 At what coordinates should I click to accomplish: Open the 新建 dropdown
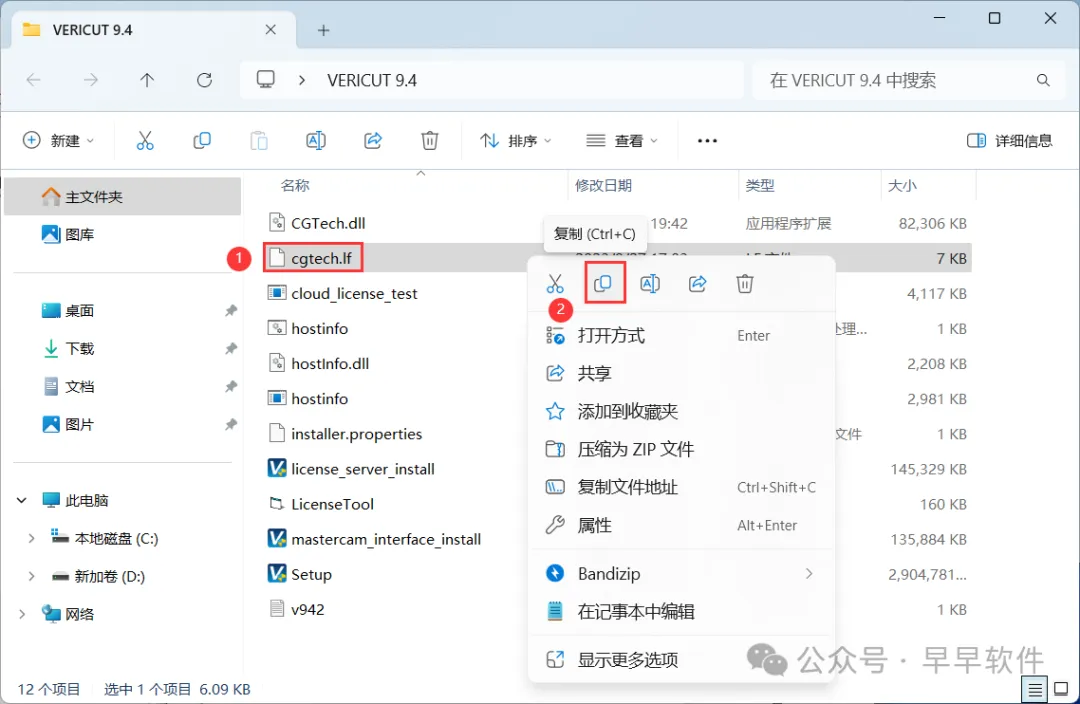click(x=59, y=141)
